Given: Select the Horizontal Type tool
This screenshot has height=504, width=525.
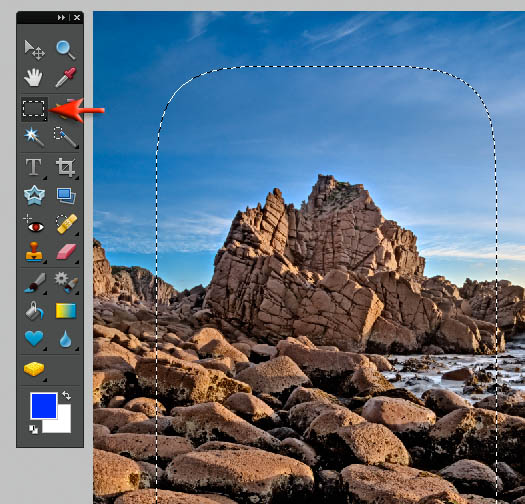Looking at the screenshot, I should (34, 167).
